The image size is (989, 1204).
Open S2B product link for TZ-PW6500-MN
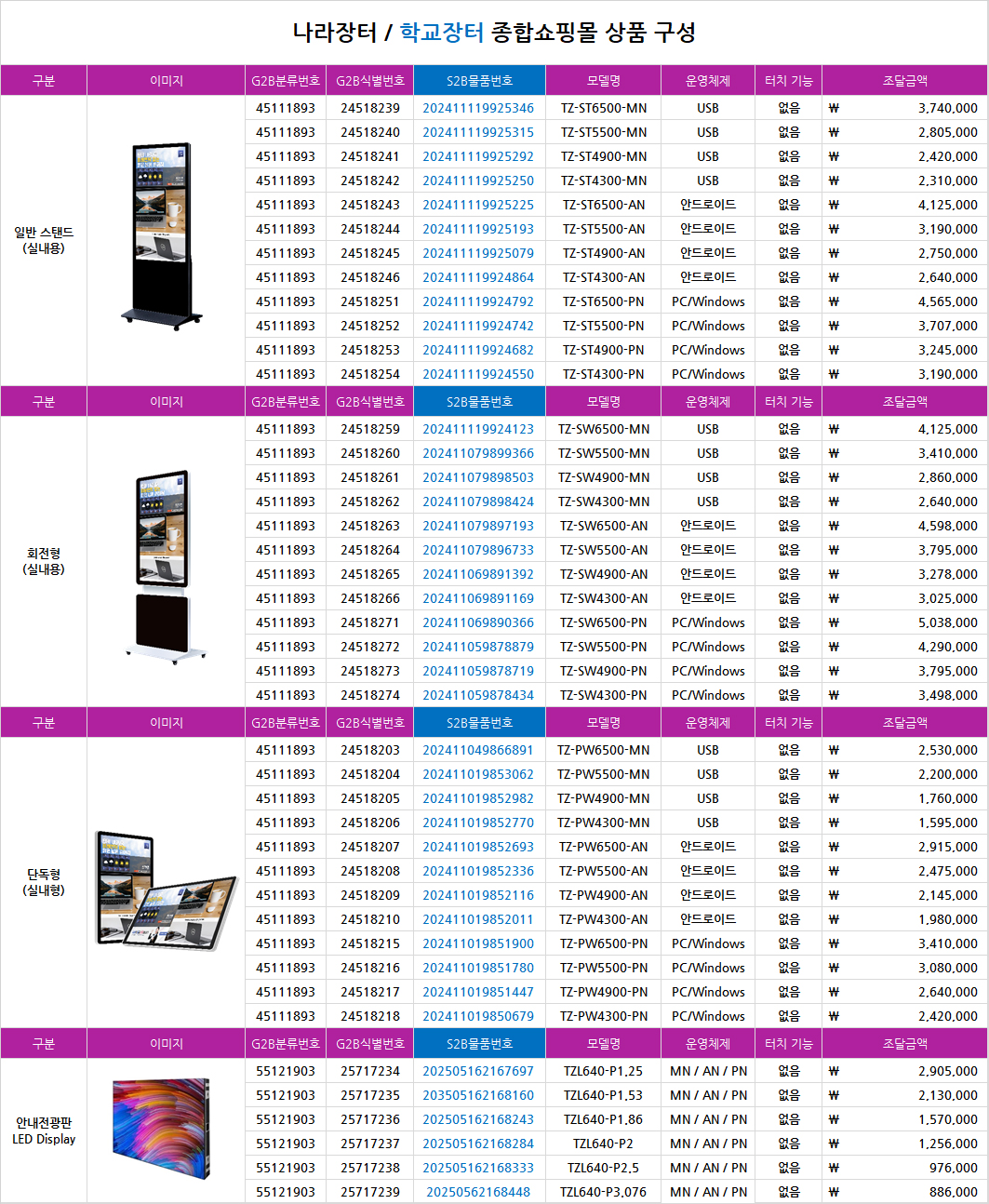(478, 750)
